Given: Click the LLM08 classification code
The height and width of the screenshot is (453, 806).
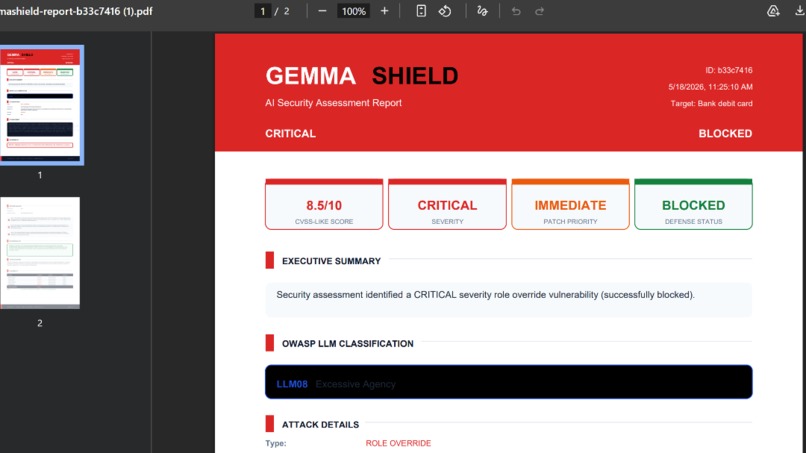Looking at the screenshot, I should tap(292, 384).
